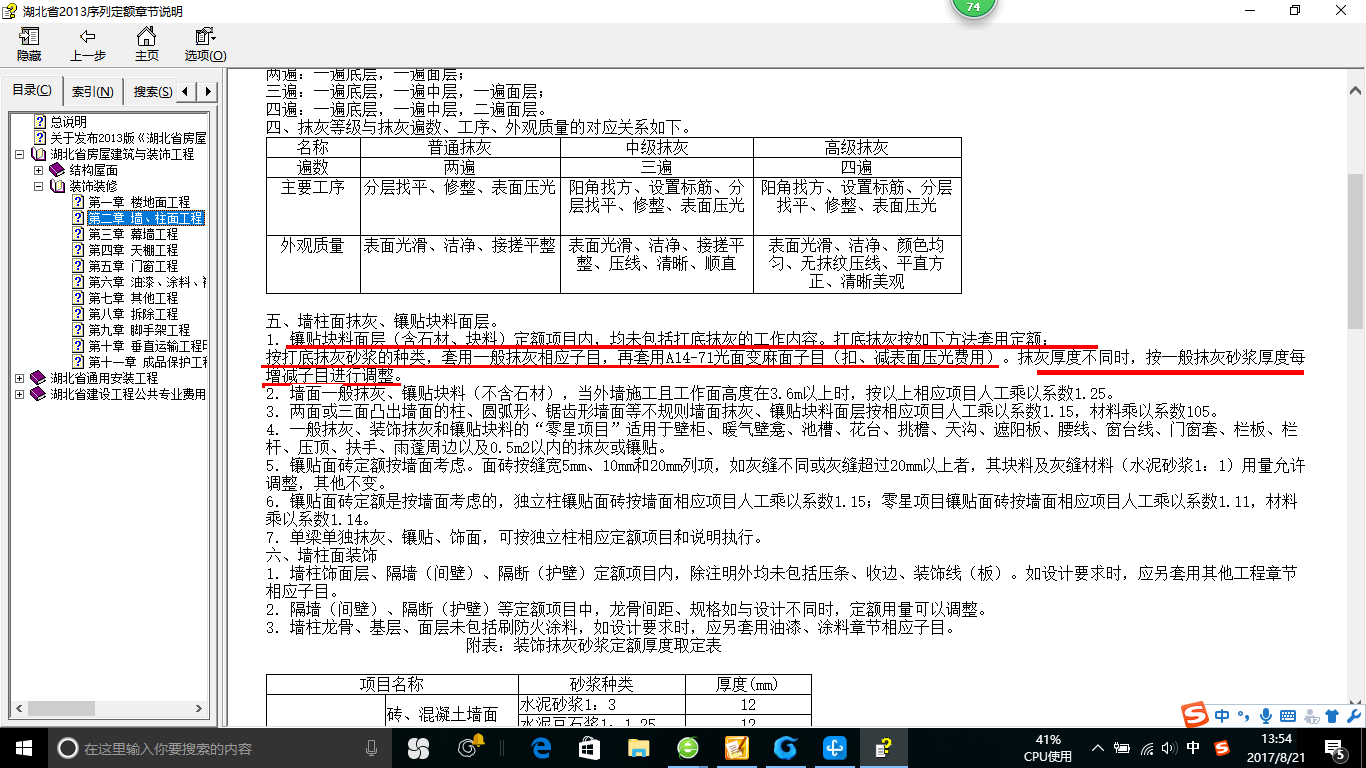Image resolution: width=1366 pixels, height=768 pixels.
Task: Open 第六章 油漆、涂料 topic
Action: (147, 282)
